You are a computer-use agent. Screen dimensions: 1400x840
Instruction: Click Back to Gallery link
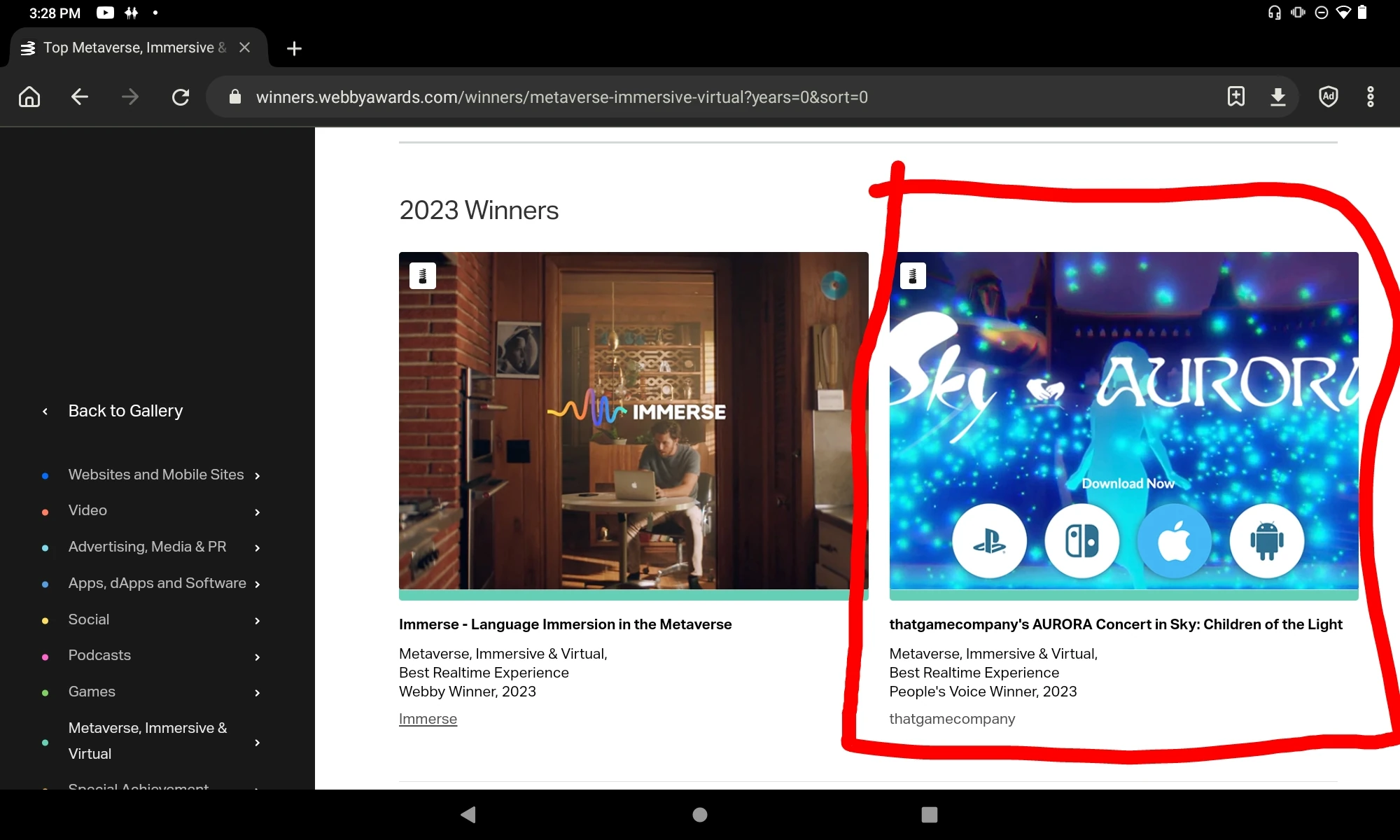pos(125,411)
